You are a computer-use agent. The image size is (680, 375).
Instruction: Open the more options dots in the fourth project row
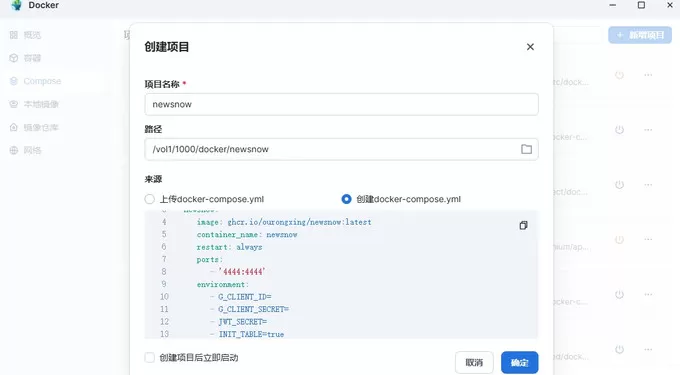pos(648,239)
